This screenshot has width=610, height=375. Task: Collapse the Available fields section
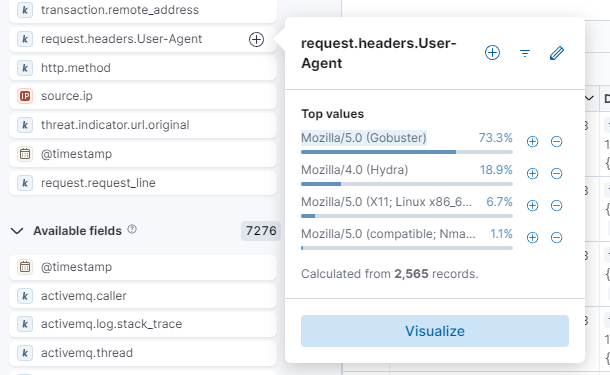click(17, 231)
